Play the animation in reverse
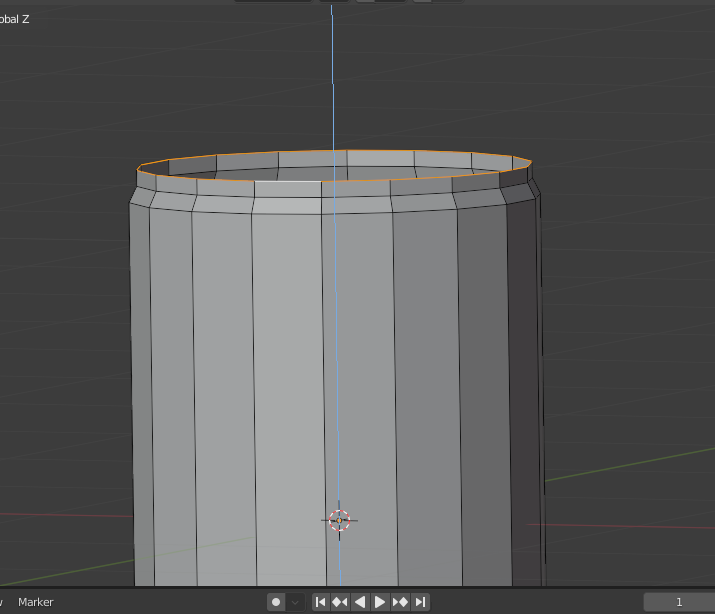The image size is (715, 614). [x=360, y=602]
